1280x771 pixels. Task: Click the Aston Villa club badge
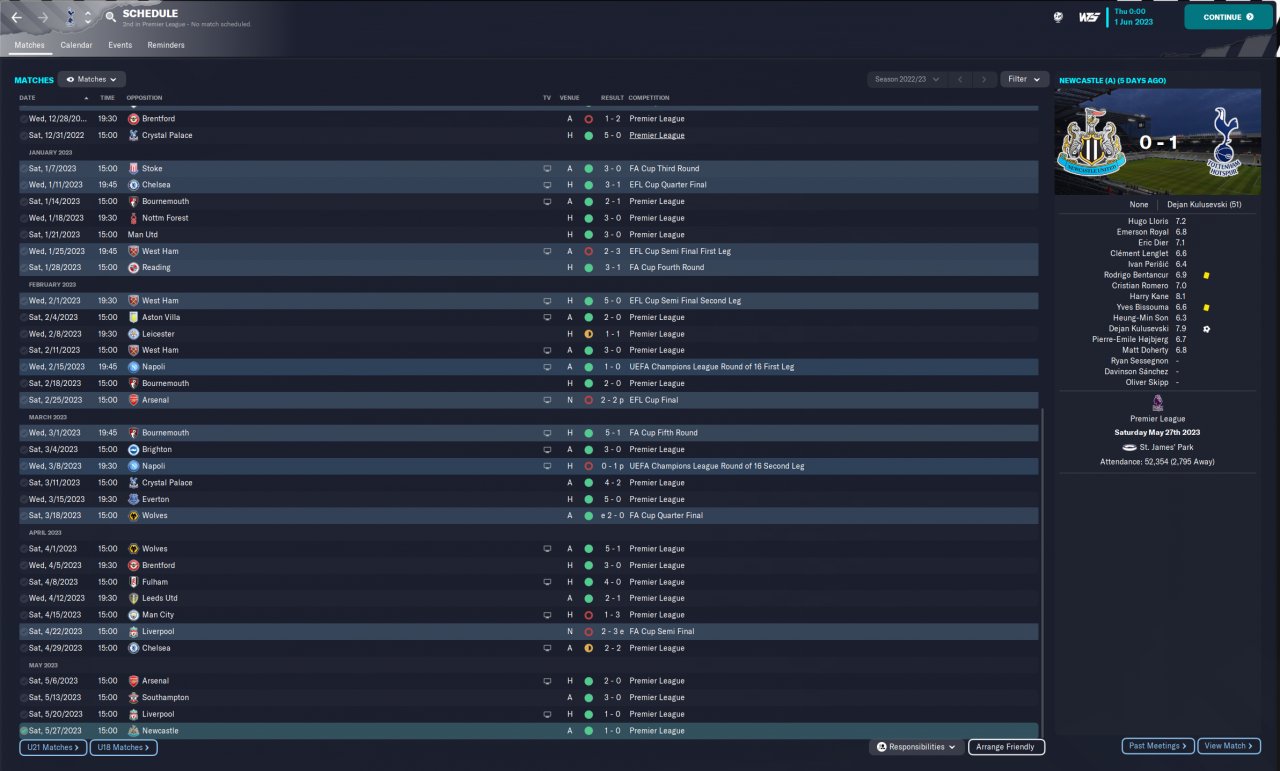point(134,317)
